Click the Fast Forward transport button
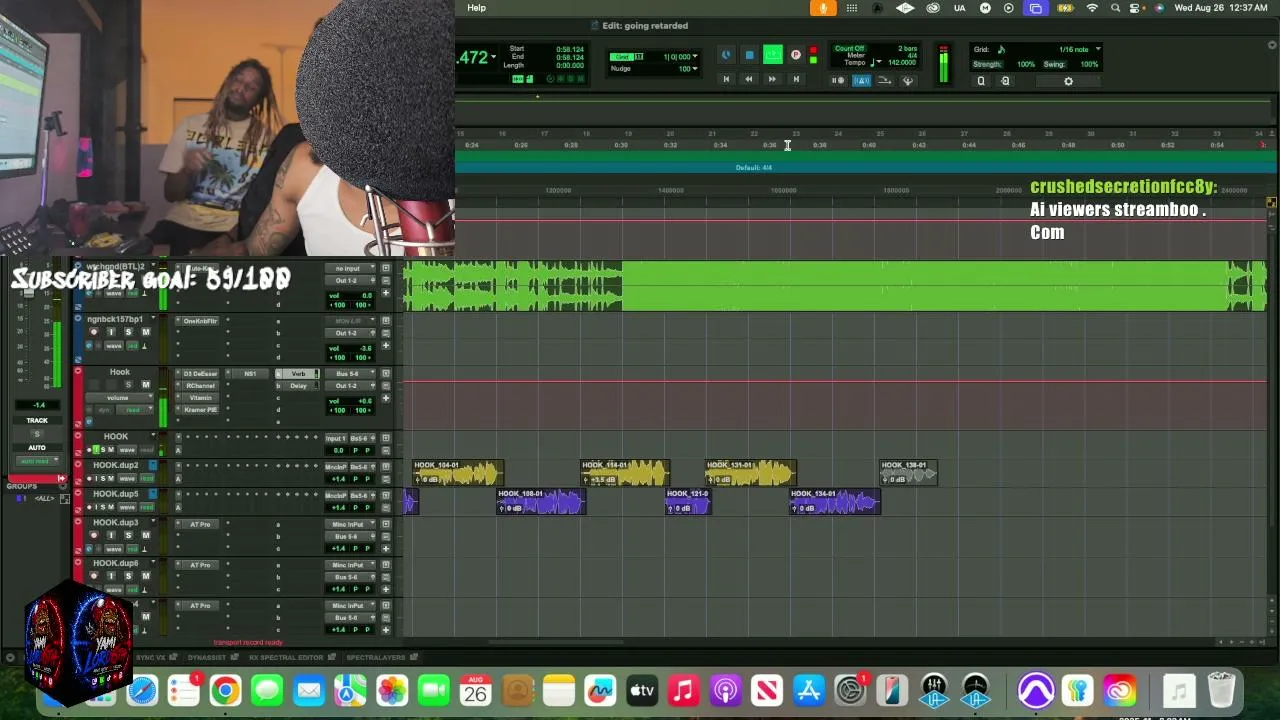Viewport: 1280px width, 720px height. [x=772, y=80]
